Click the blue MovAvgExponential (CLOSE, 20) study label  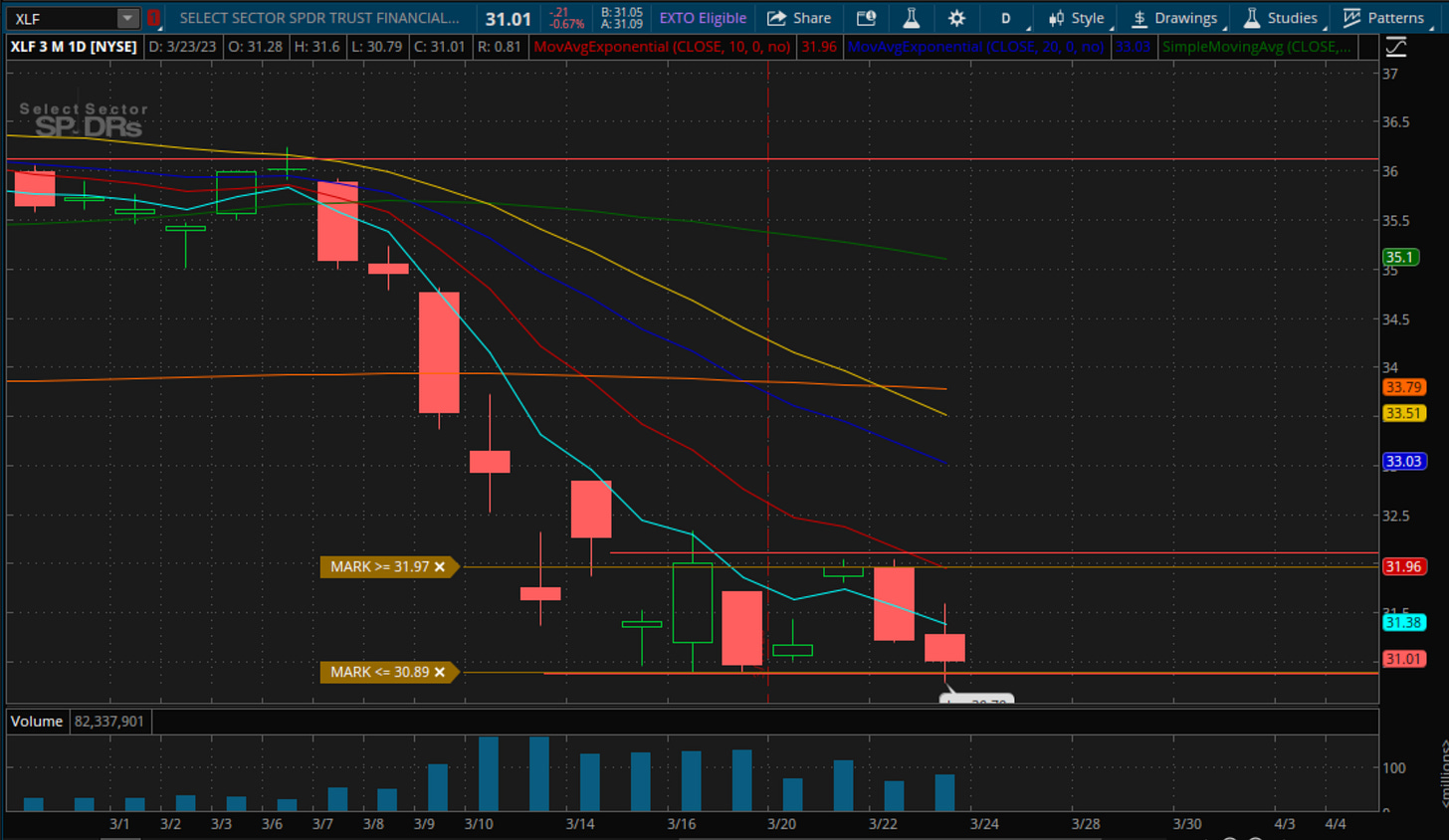click(x=975, y=47)
